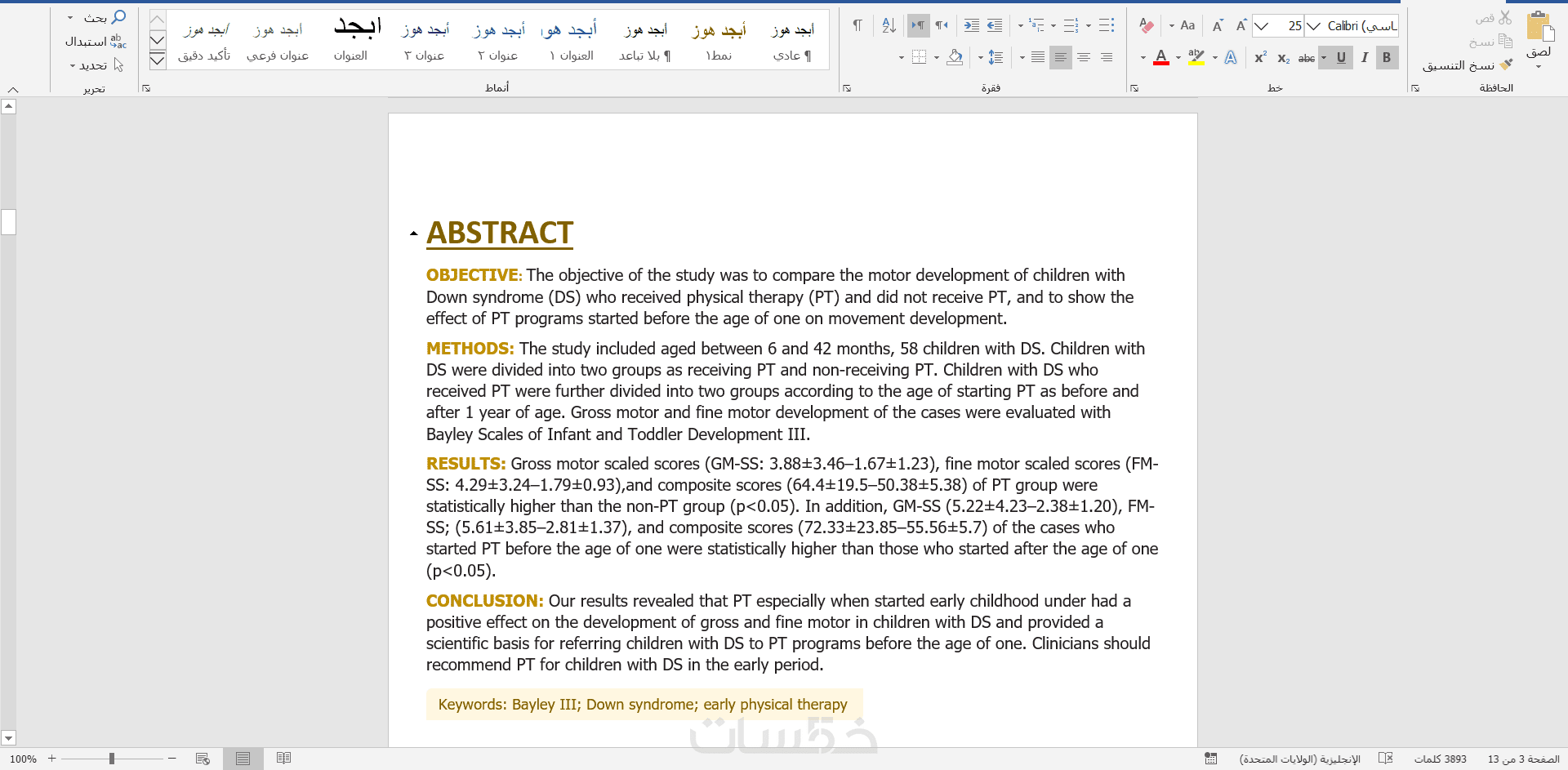Image resolution: width=1568 pixels, height=770 pixels.
Task: Toggle Underline formatting
Action: tap(1341, 57)
